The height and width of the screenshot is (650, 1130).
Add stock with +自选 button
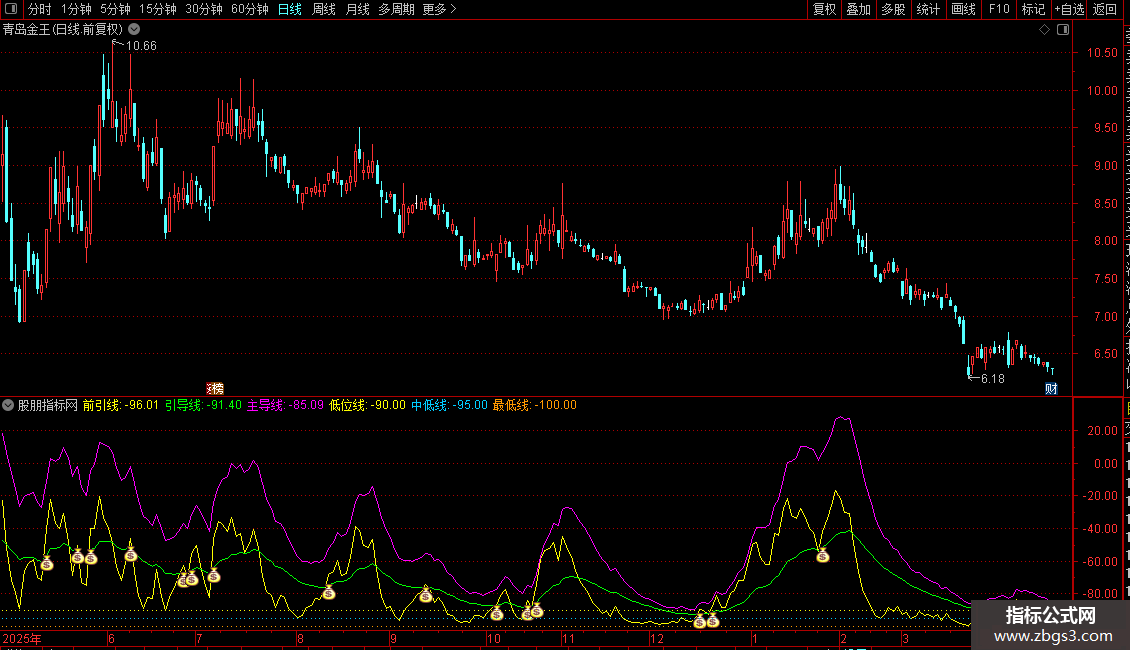coord(1069,10)
